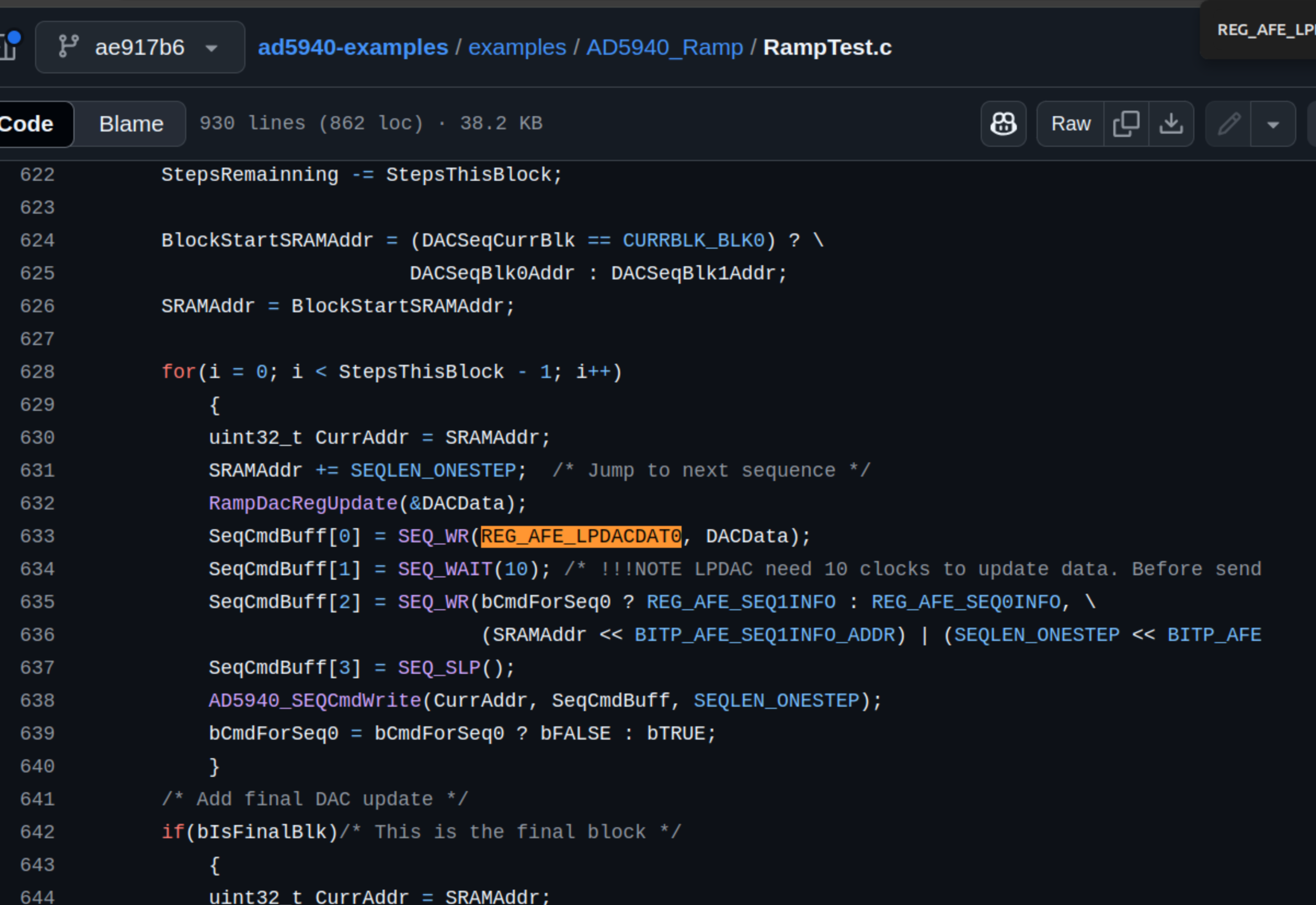
Task: Click REG_AFE_SEQ1INFO on line 635
Action: click(741, 602)
